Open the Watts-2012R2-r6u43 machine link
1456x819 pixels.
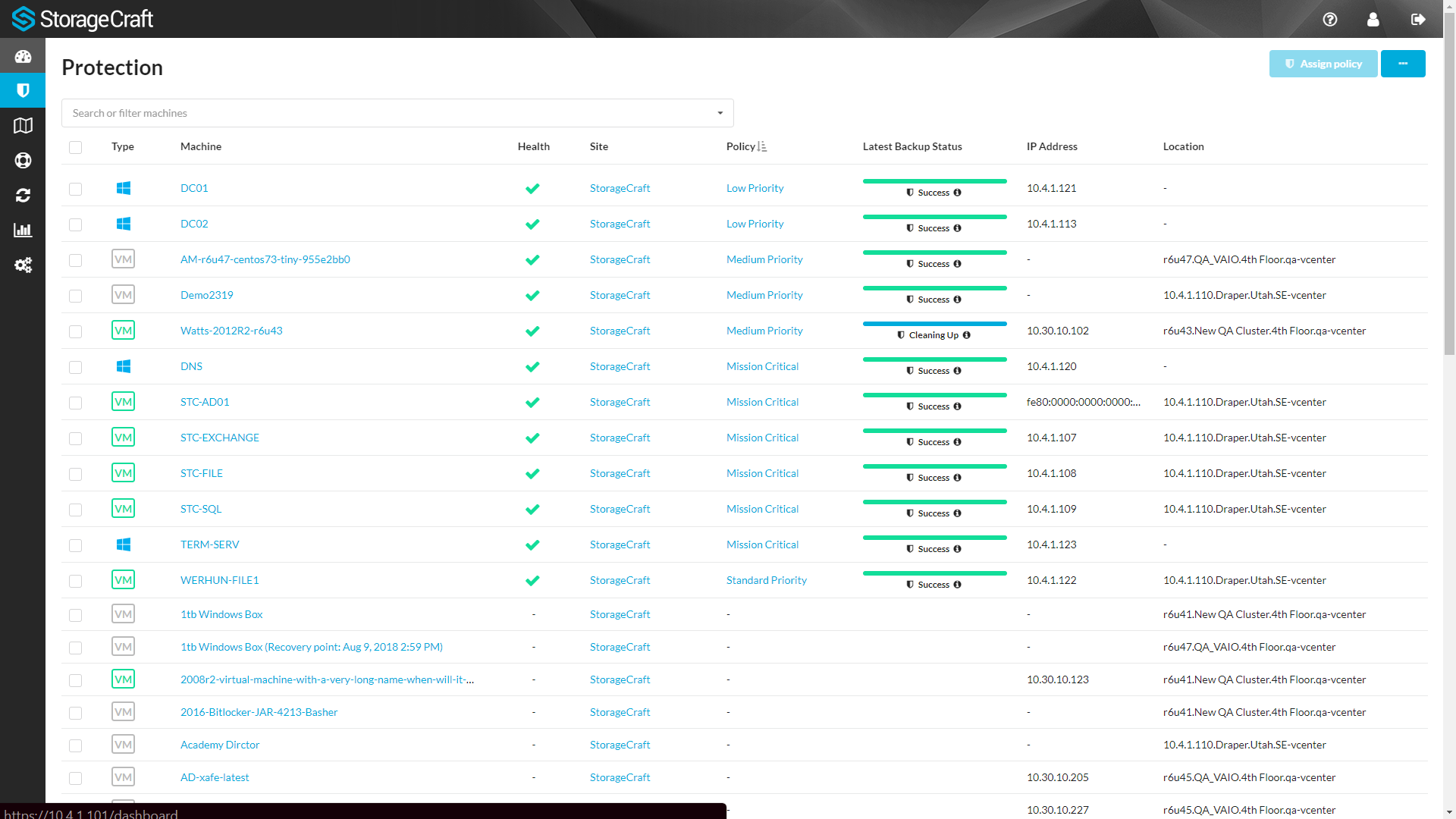(231, 331)
